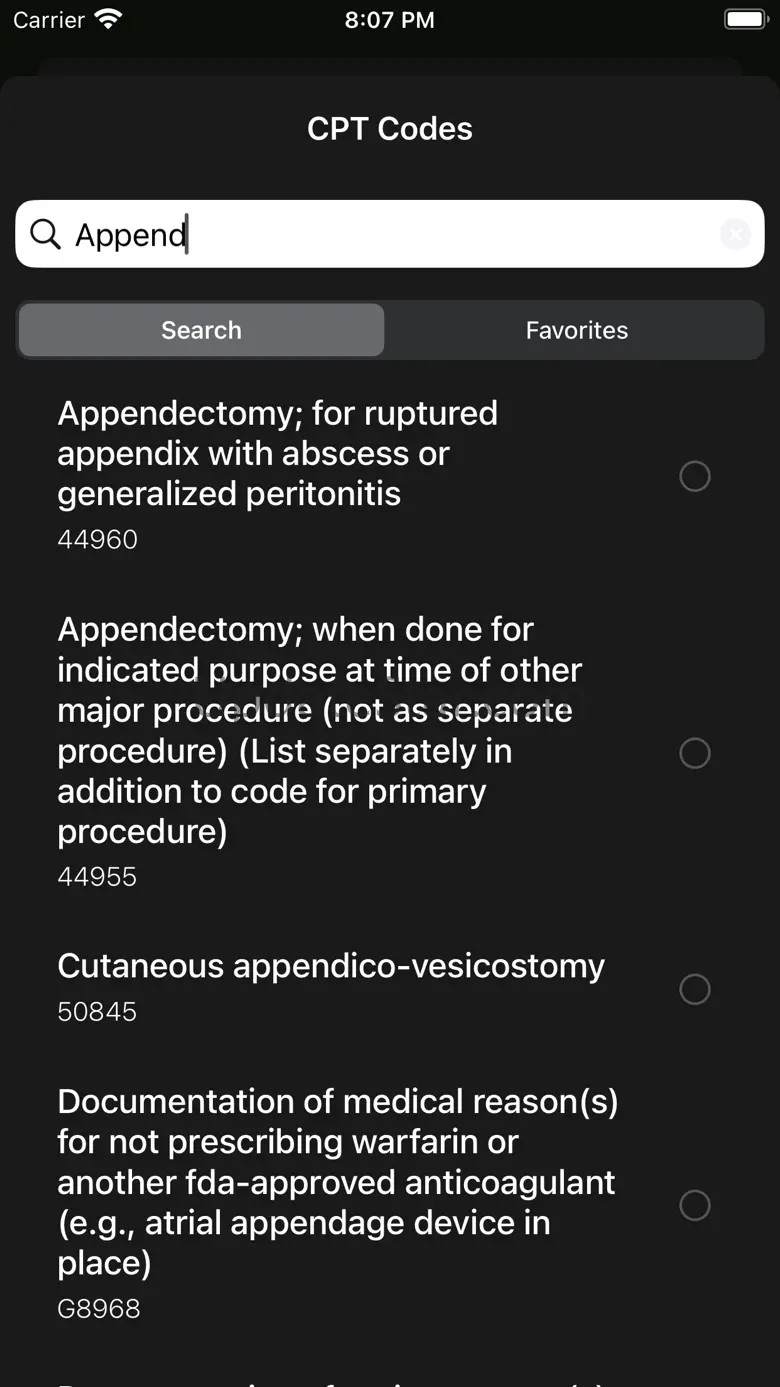Clear the search field text
This screenshot has width=780, height=1387.
(735, 234)
